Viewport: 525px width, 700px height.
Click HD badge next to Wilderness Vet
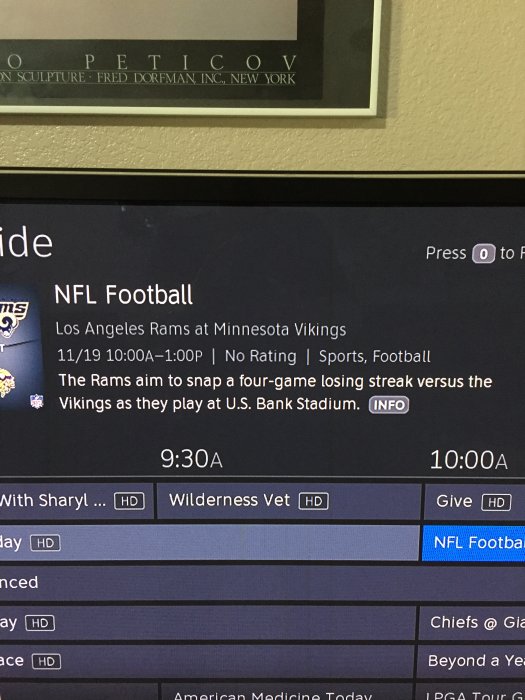[313, 501]
